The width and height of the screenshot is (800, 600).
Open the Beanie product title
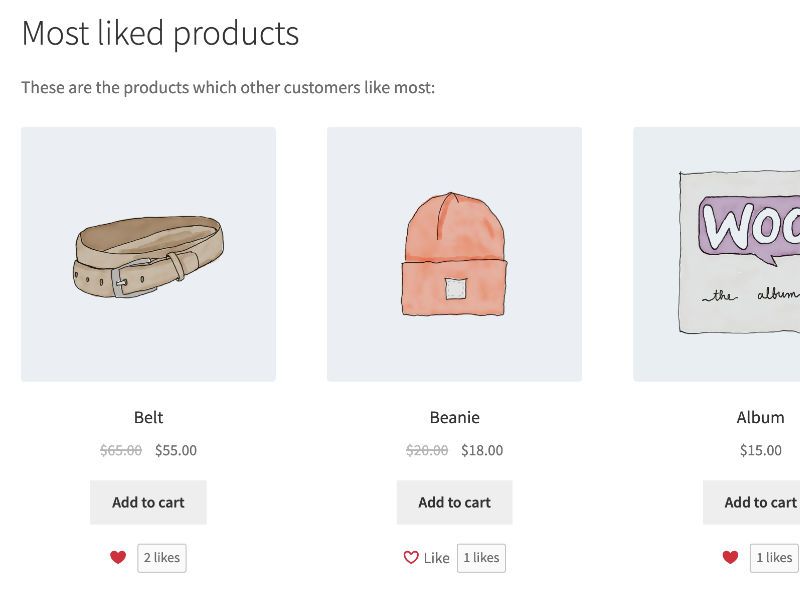[x=454, y=417]
